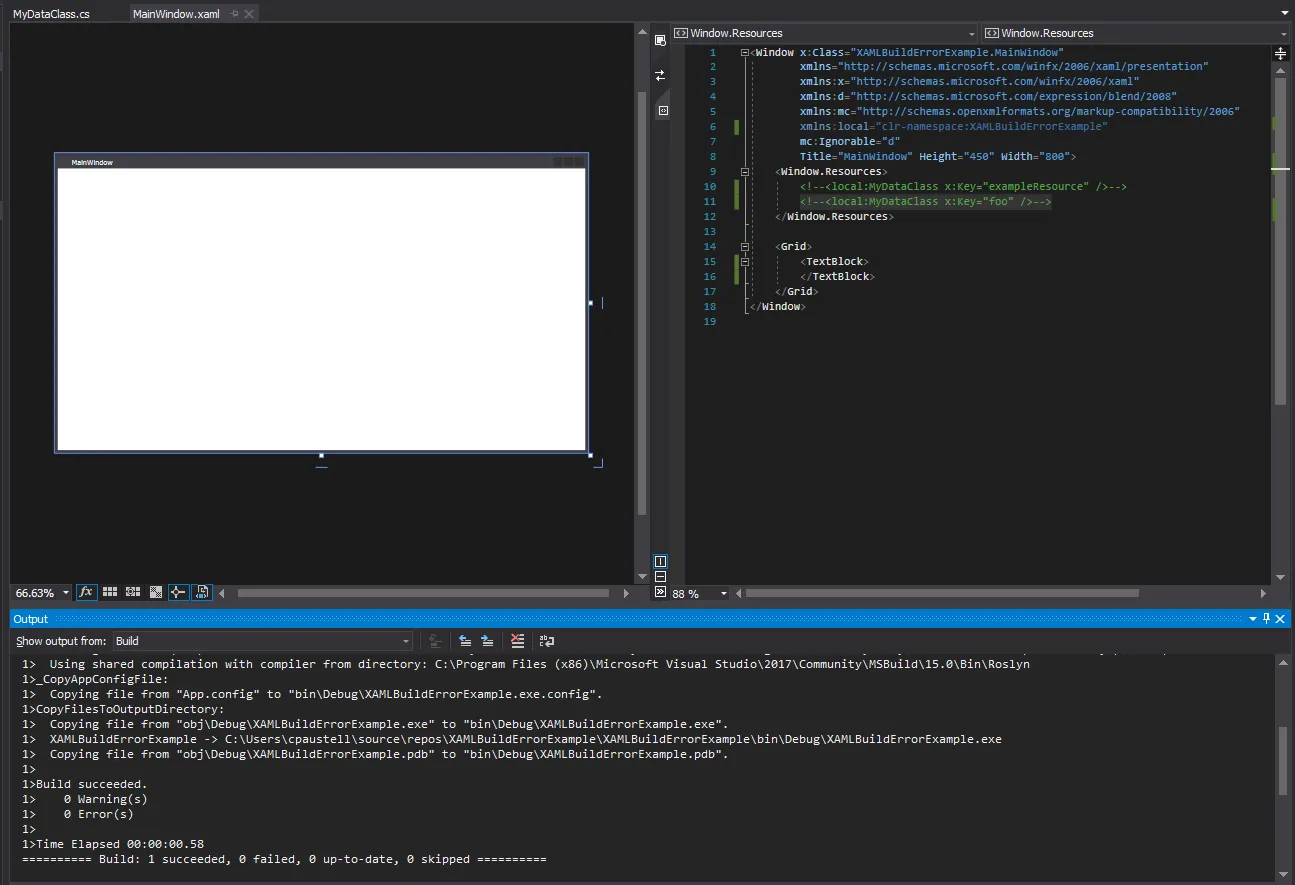1295x885 pixels.
Task: Pin the Output panel (auto hide)
Action: pyautogui.click(x=1267, y=619)
